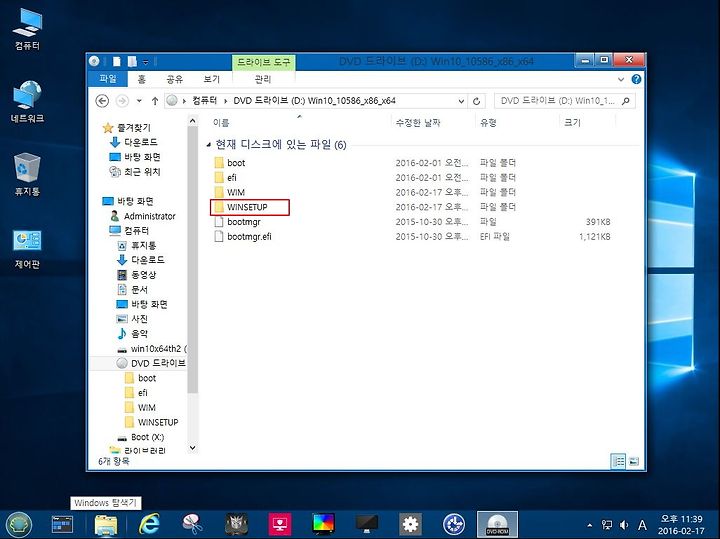Open the 파일 file menu
The image size is (720, 539).
108,79
